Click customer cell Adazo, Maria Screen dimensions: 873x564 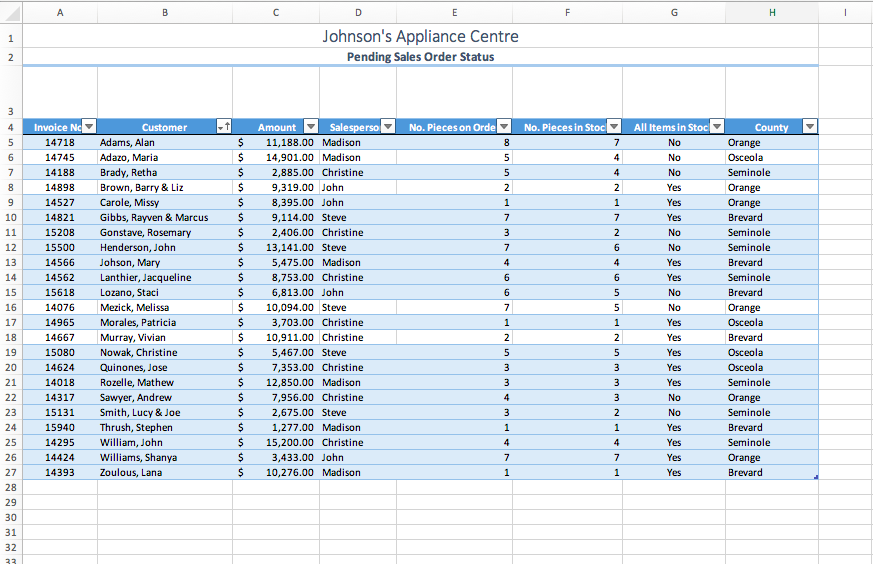click(165, 158)
